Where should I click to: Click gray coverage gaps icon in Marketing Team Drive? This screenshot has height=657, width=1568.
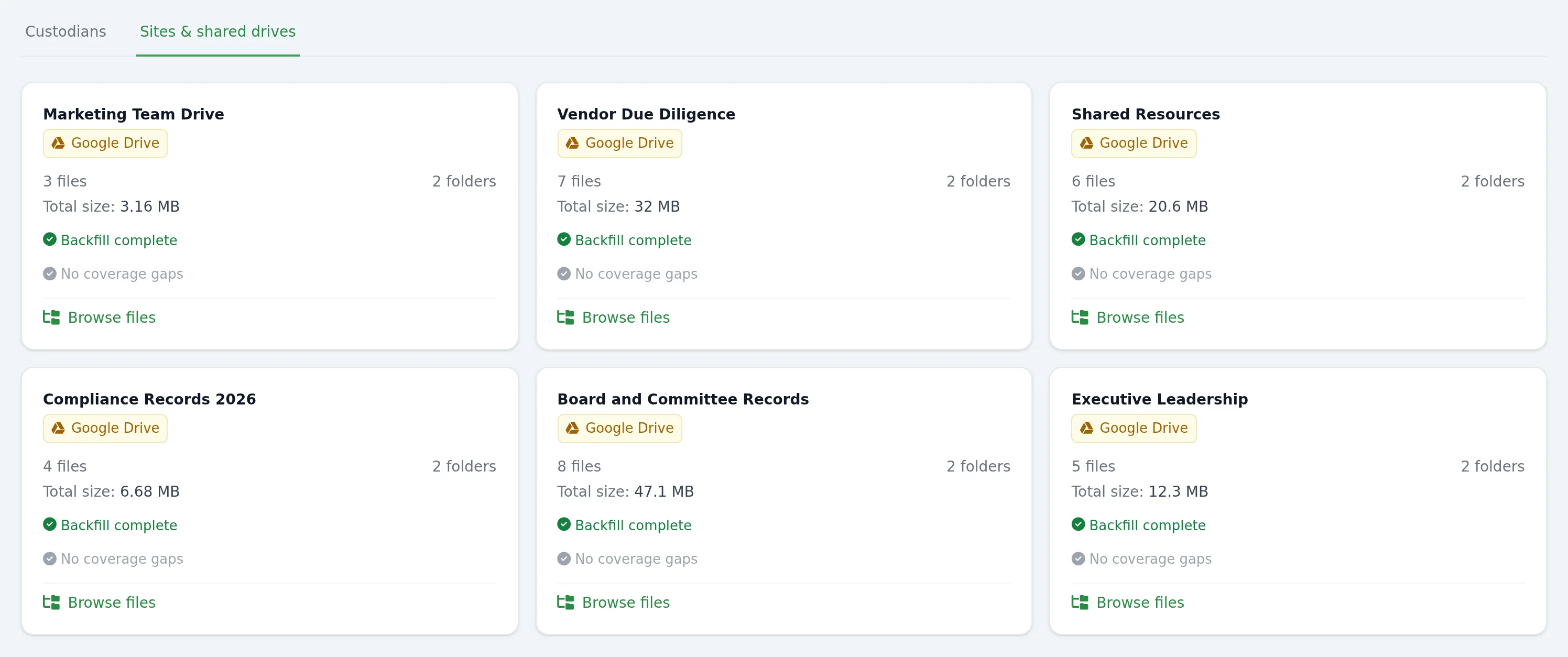click(x=50, y=273)
